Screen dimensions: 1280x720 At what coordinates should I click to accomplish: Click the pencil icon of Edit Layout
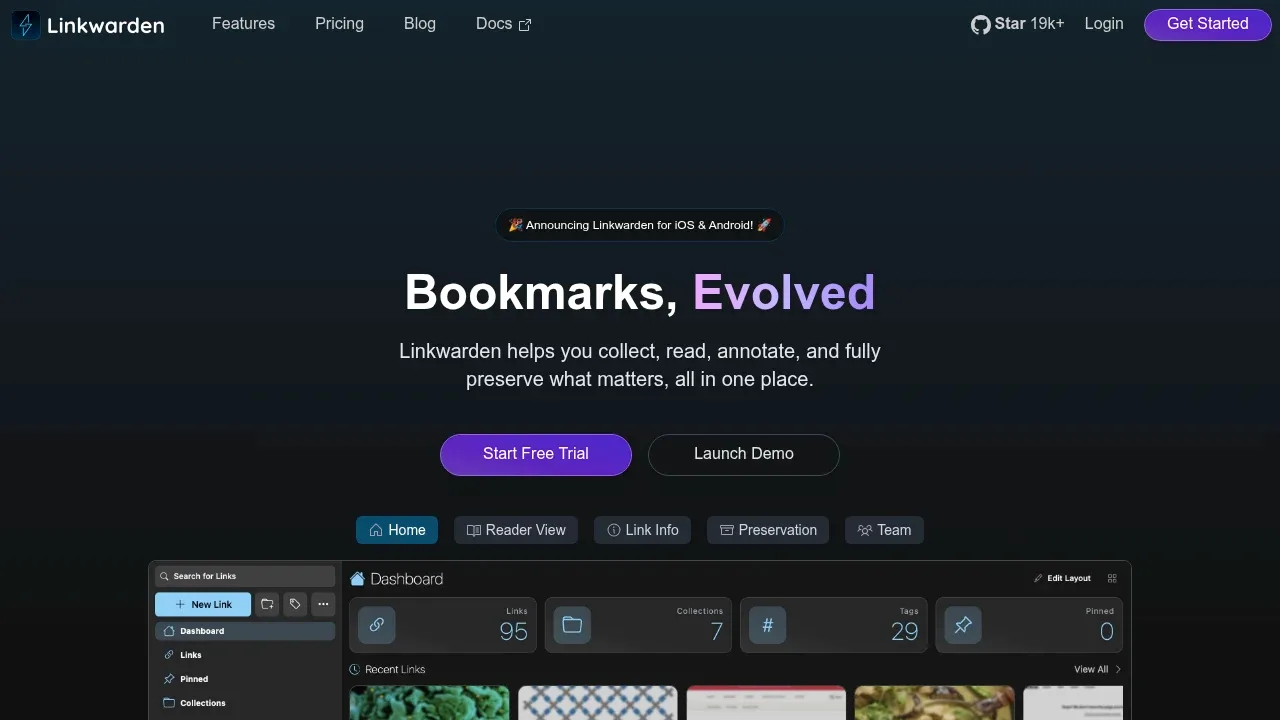tap(1038, 578)
